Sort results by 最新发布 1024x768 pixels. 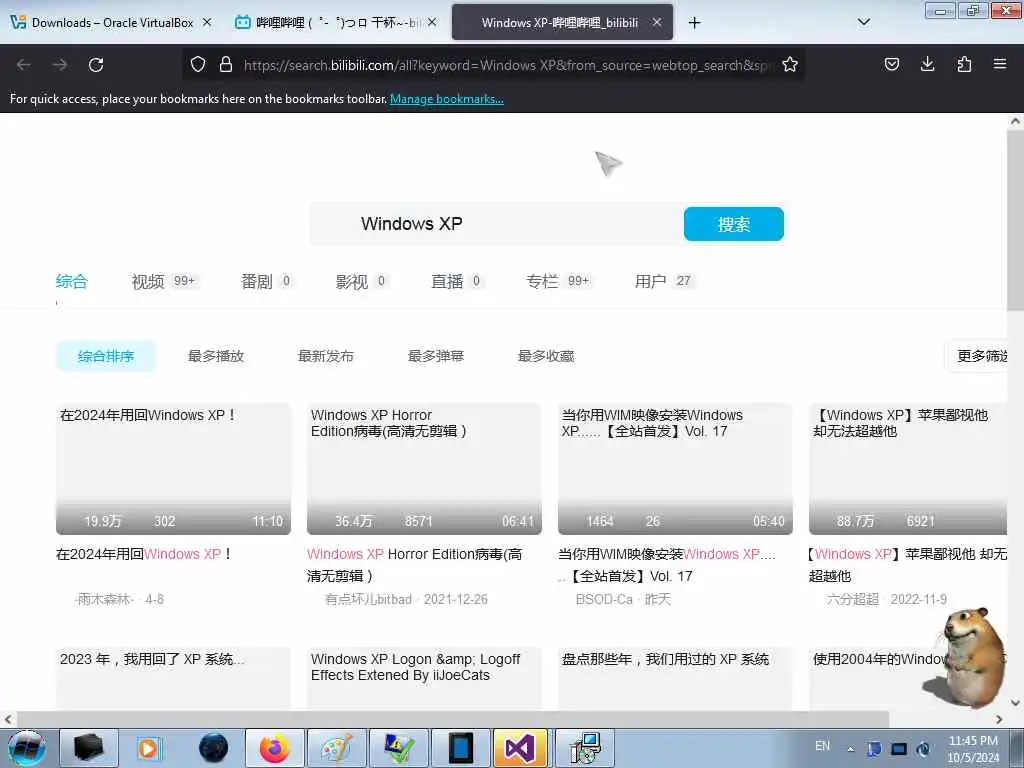coord(325,356)
